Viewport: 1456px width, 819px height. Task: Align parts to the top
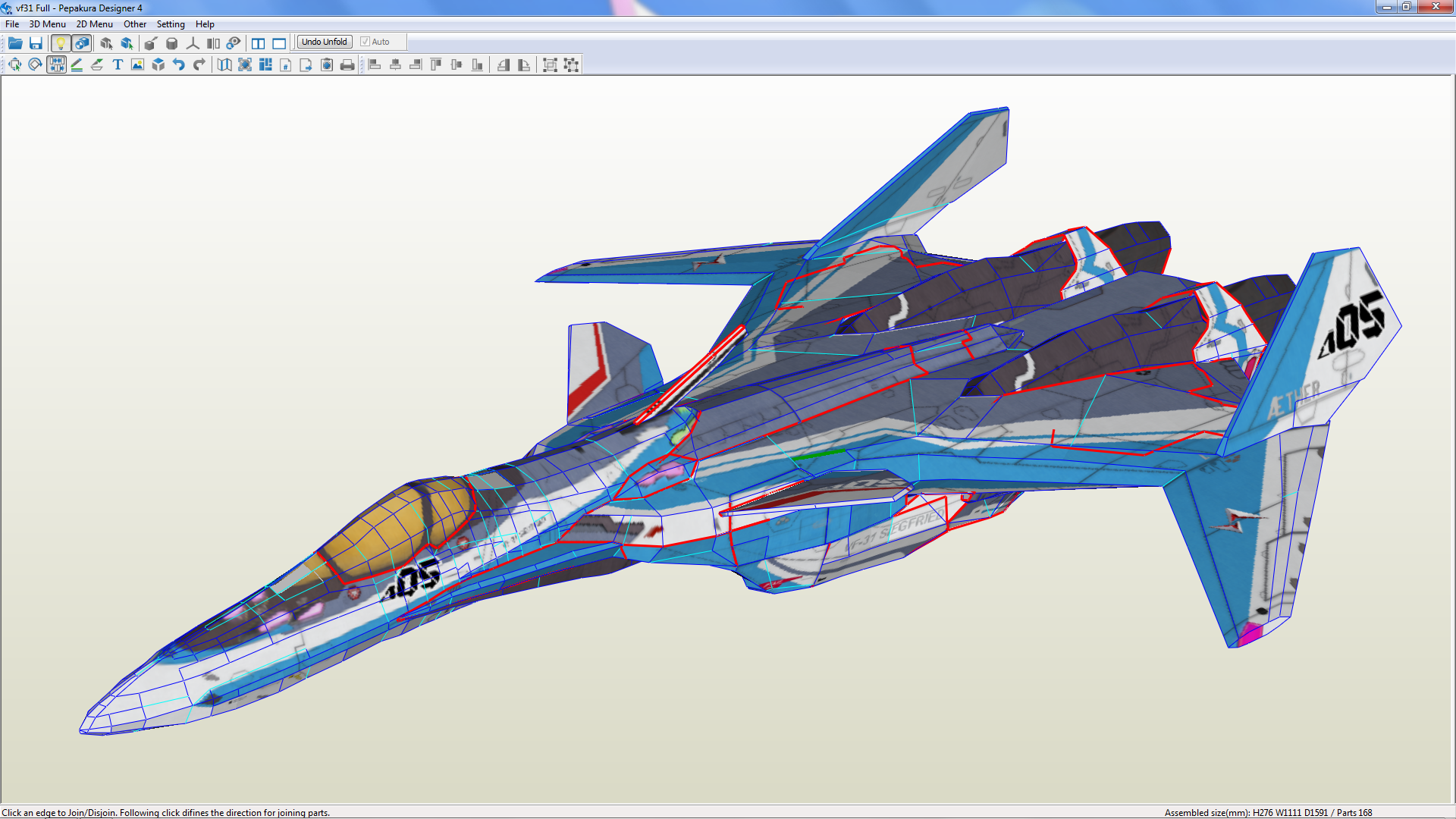436,64
